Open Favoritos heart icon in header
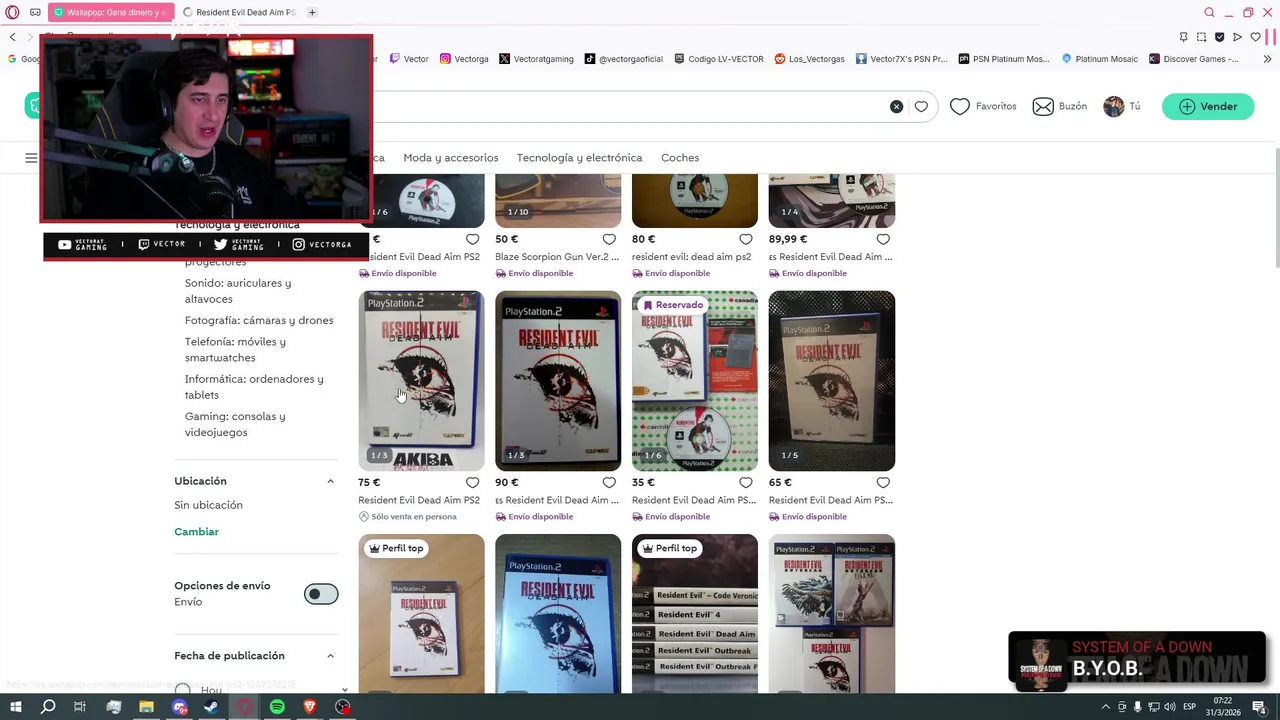Image resolution: width=1280 pixels, height=720 pixels. coord(960,106)
